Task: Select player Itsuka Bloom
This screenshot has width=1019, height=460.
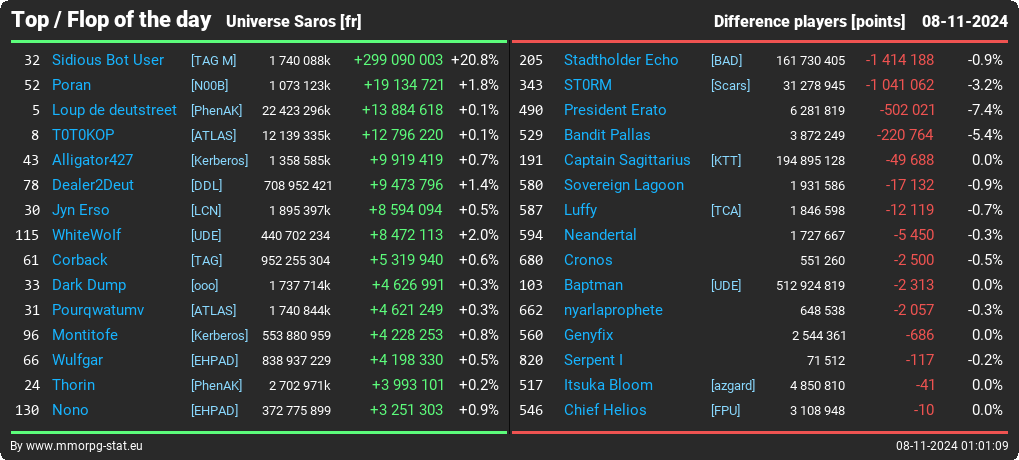Action: point(608,385)
